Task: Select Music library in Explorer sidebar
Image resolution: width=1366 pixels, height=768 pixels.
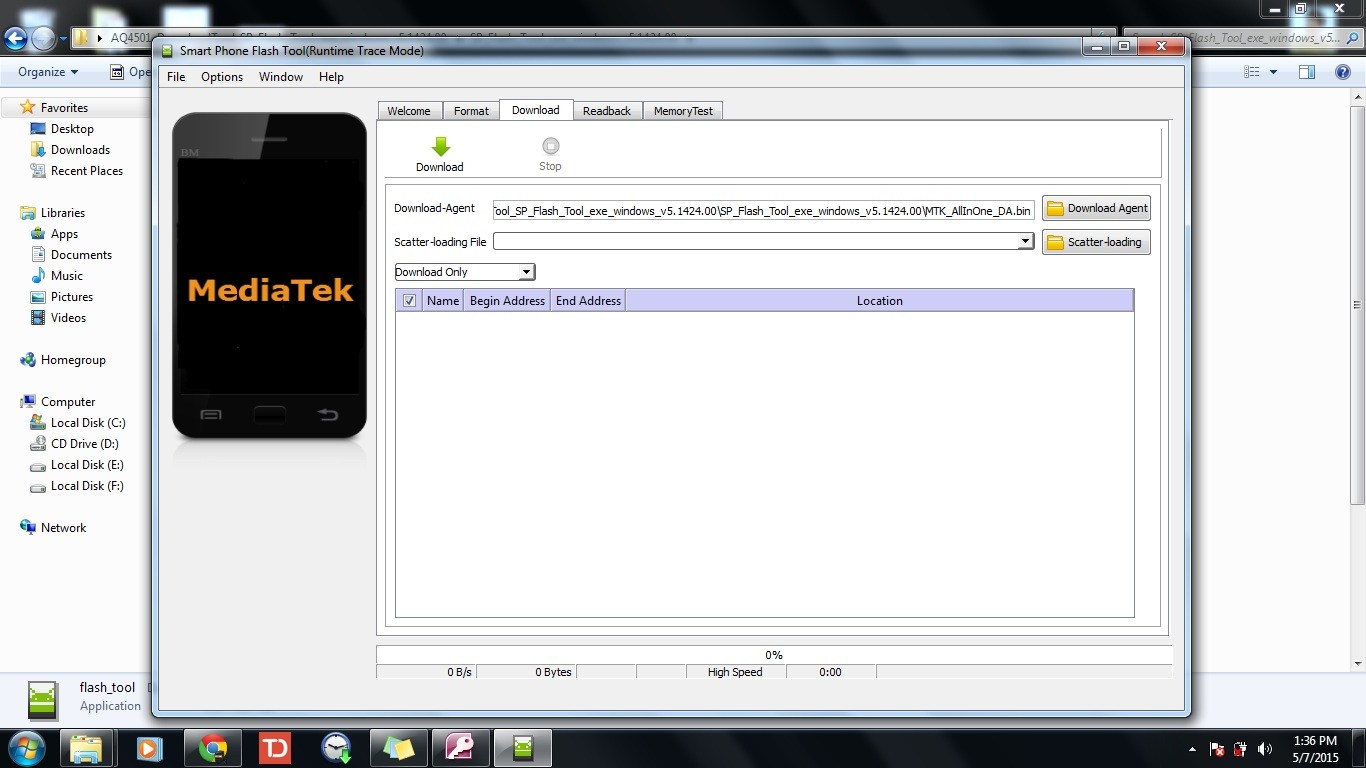Action: pyautogui.click(x=67, y=275)
